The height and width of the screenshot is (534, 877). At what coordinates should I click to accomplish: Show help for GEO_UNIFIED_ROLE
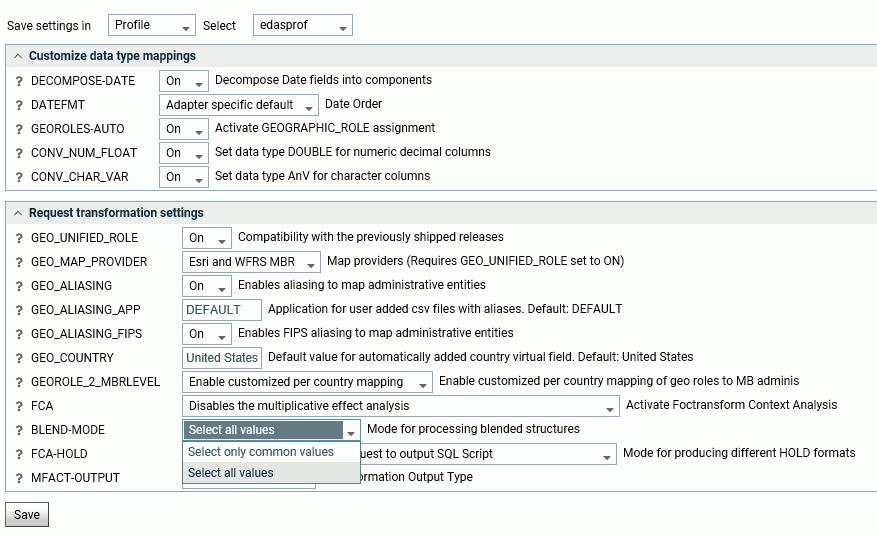click(19, 238)
